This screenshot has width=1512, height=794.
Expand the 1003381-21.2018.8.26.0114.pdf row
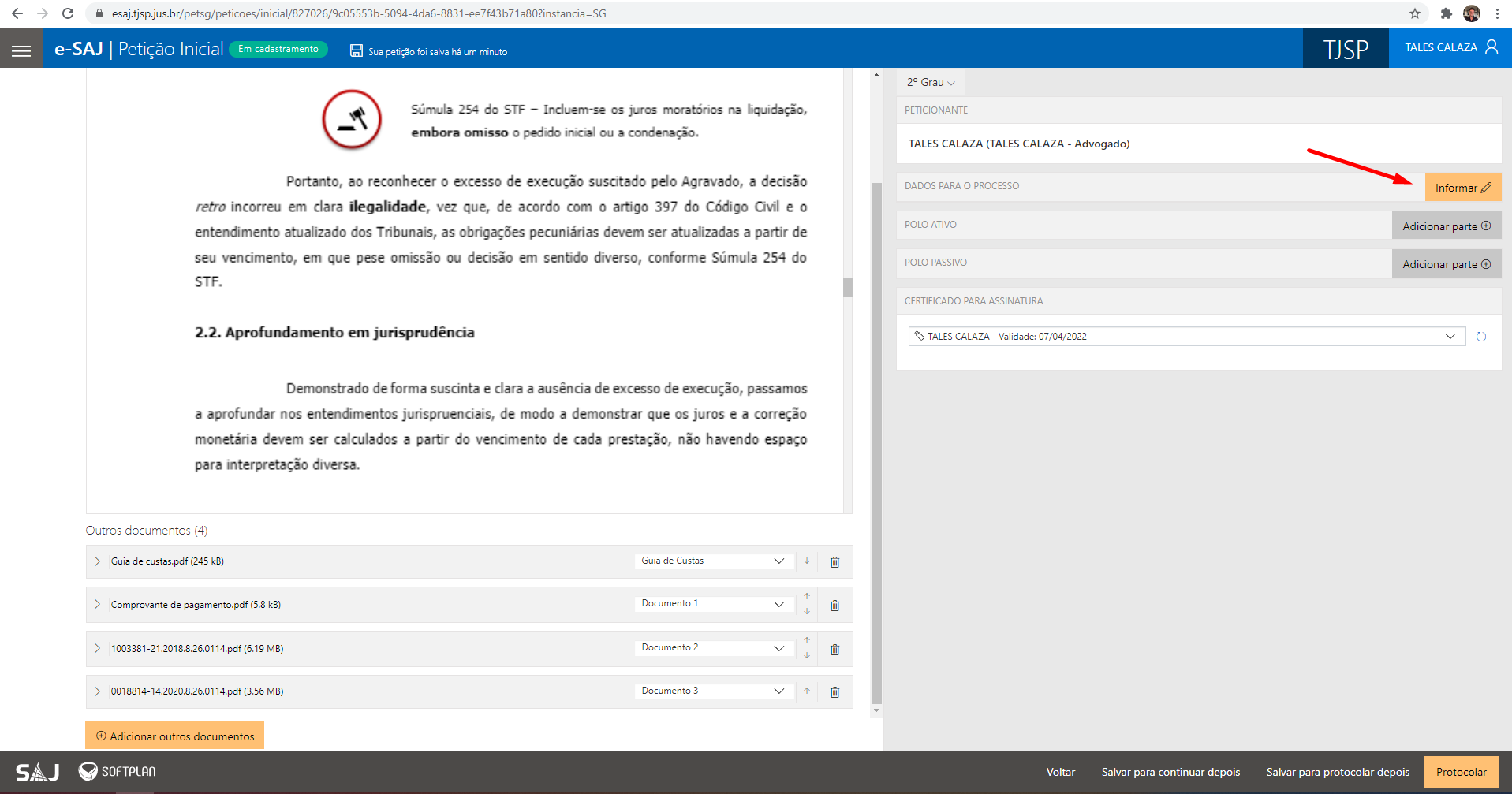(x=97, y=648)
